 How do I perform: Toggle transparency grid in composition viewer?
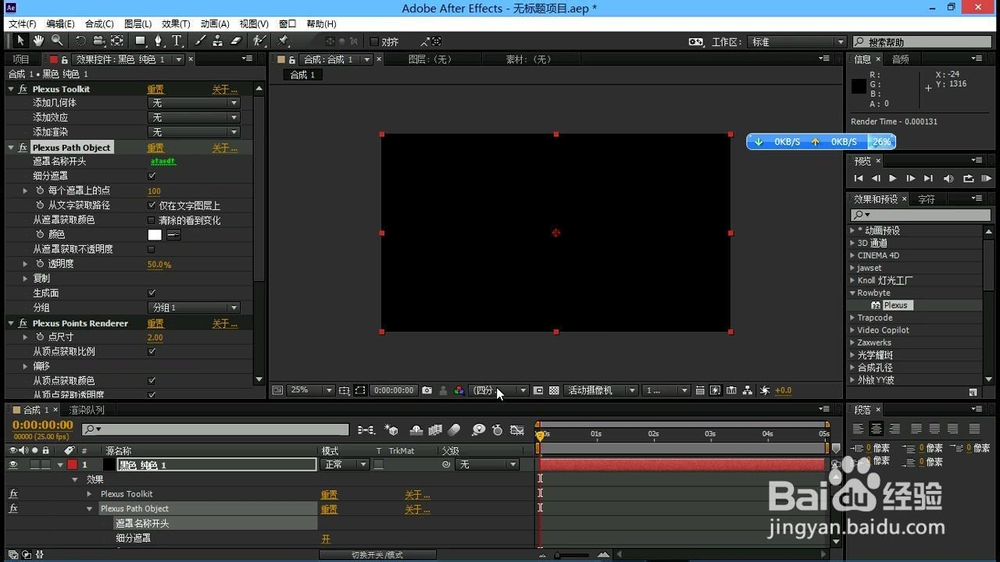click(x=554, y=390)
